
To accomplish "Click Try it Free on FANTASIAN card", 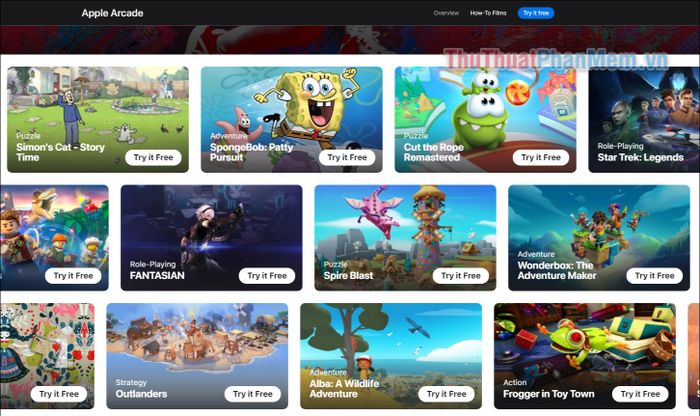I will click(x=267, y=276).
